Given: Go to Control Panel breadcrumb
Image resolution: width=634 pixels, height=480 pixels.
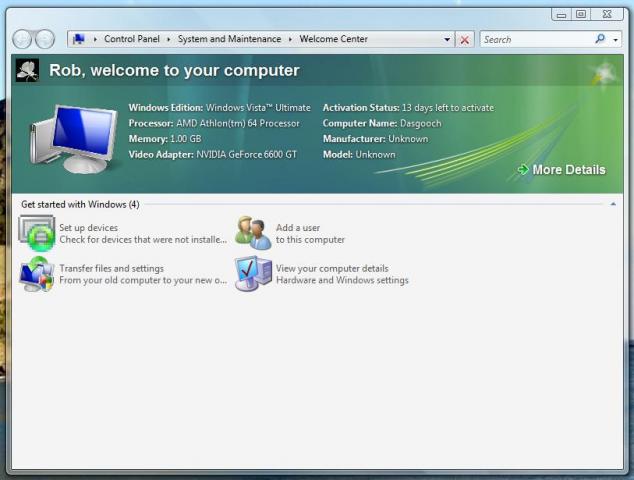Looking at the screenshot, I should pos(132,39).
